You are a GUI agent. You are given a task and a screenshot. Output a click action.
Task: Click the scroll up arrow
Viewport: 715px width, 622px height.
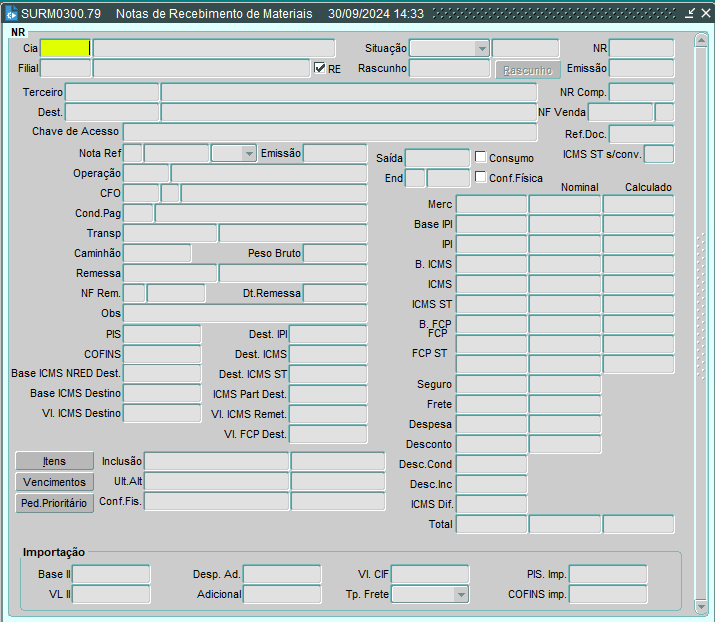pyautogui.click(x=701, y=38)
